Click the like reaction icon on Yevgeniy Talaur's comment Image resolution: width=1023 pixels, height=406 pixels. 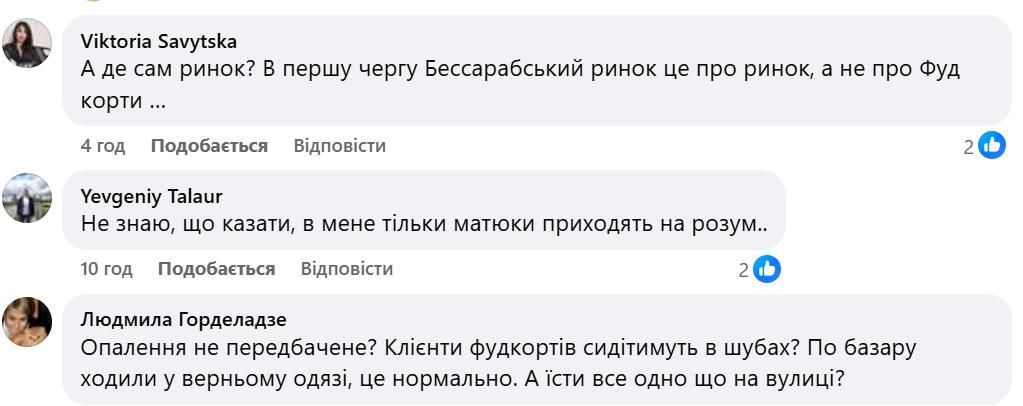tap(767, 269)
